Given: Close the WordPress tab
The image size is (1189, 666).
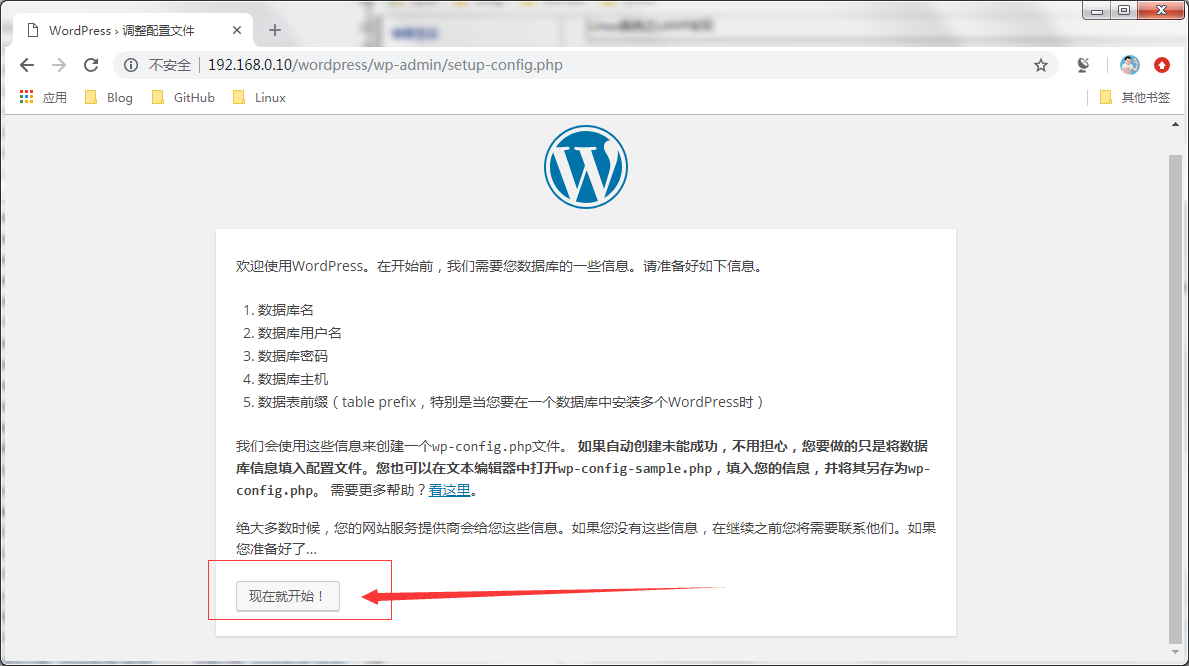Looking at the screenshot, I should point(237,30).
